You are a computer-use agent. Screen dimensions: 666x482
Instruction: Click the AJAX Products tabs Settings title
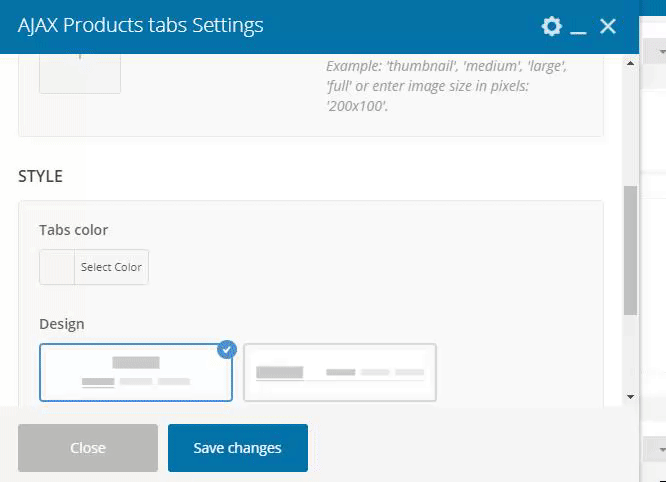coord(141,26)
